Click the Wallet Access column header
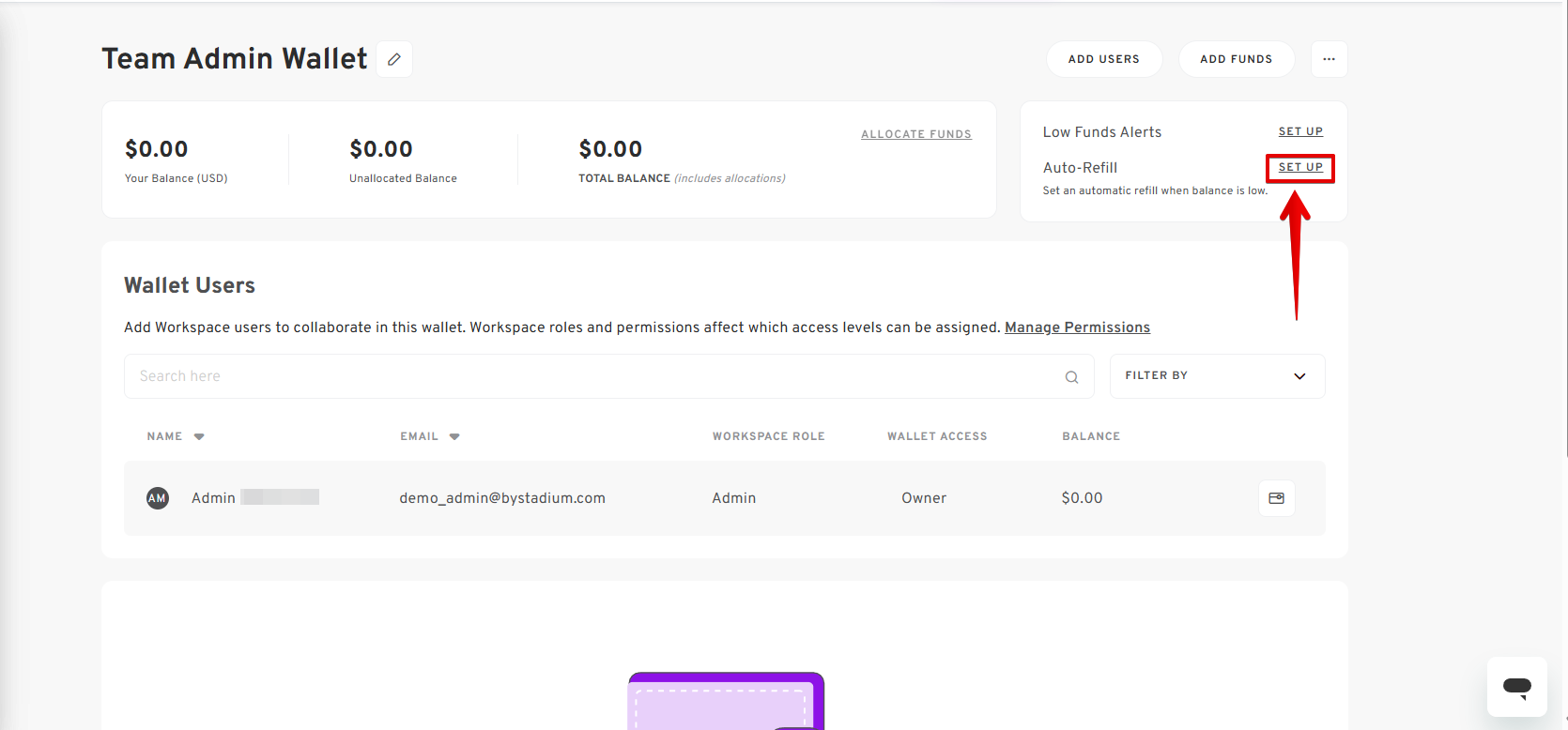This screenshot has height=730, width=1568. pyautogui.click(x=937, y=436)
